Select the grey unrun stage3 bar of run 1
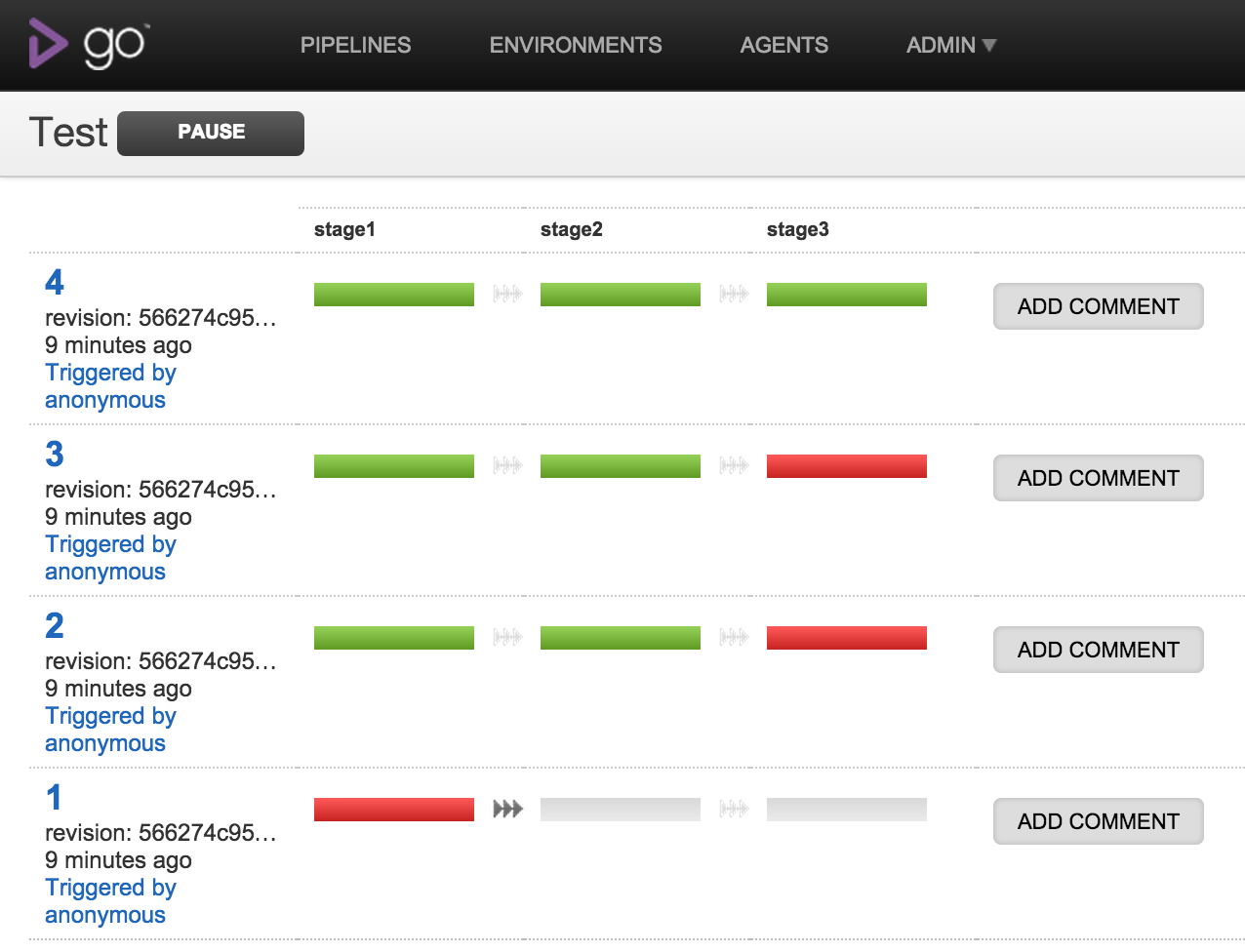This screenshot has height=952, width=1245. [x=847, y=810]
